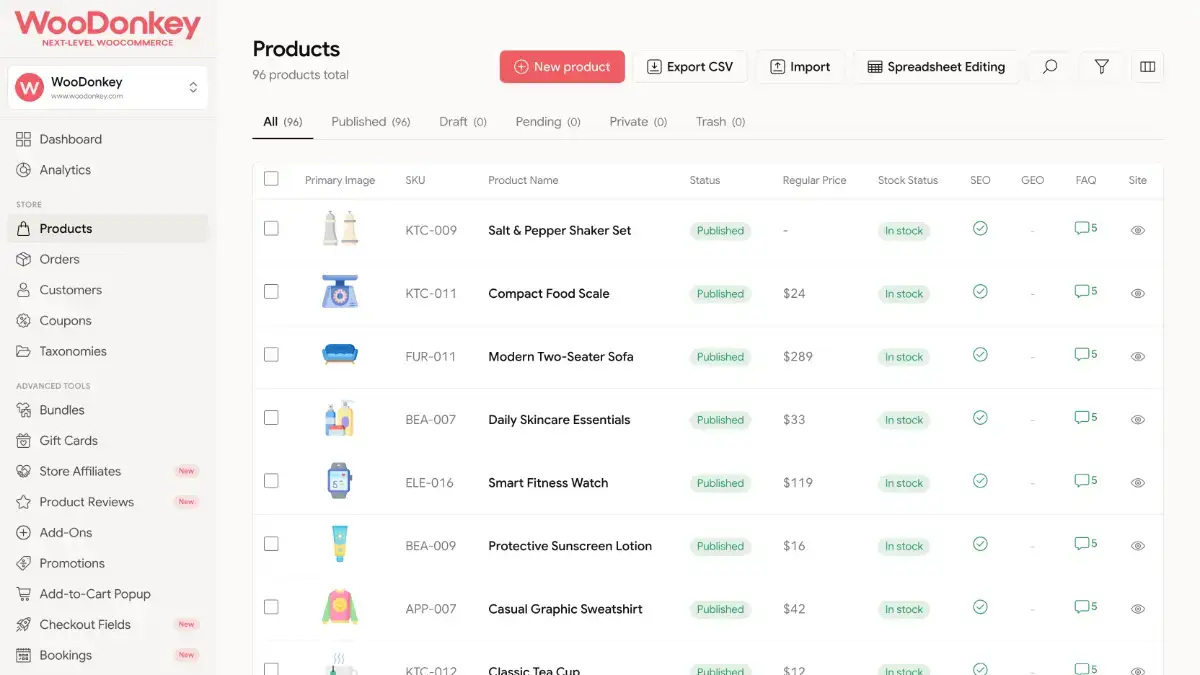Image resolution: width=1200 pixels, height=675 pixels.
Task: Click SEO checkmark for Salt & Pepper Shaker Set
Action: [980, 228]
